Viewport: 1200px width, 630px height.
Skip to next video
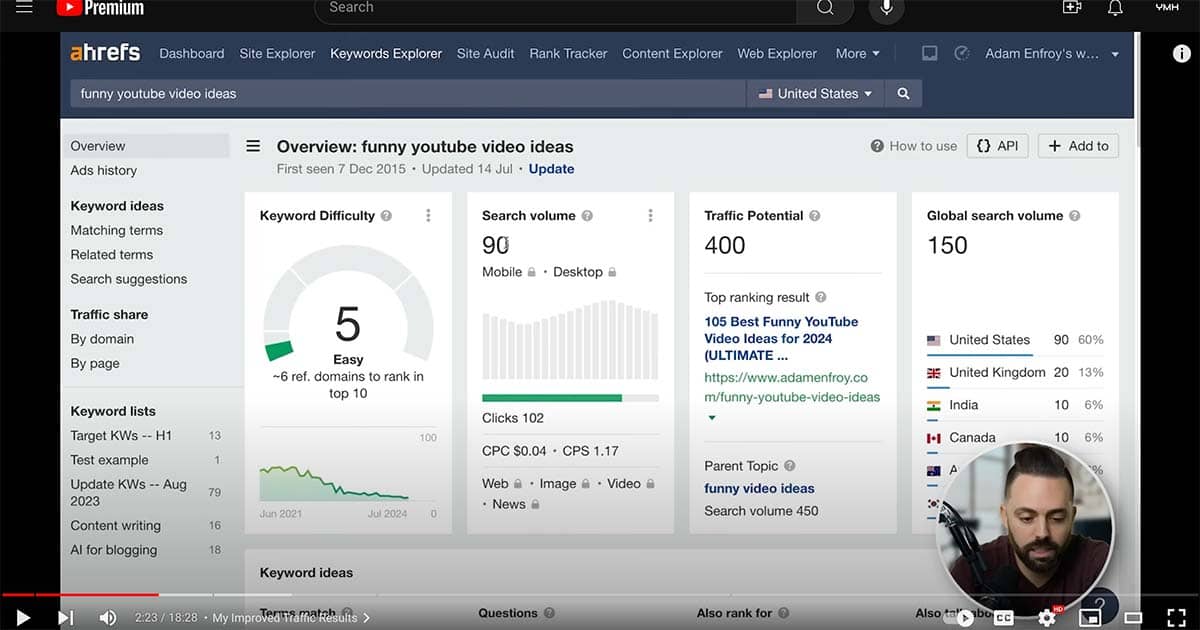click(65, 618)
